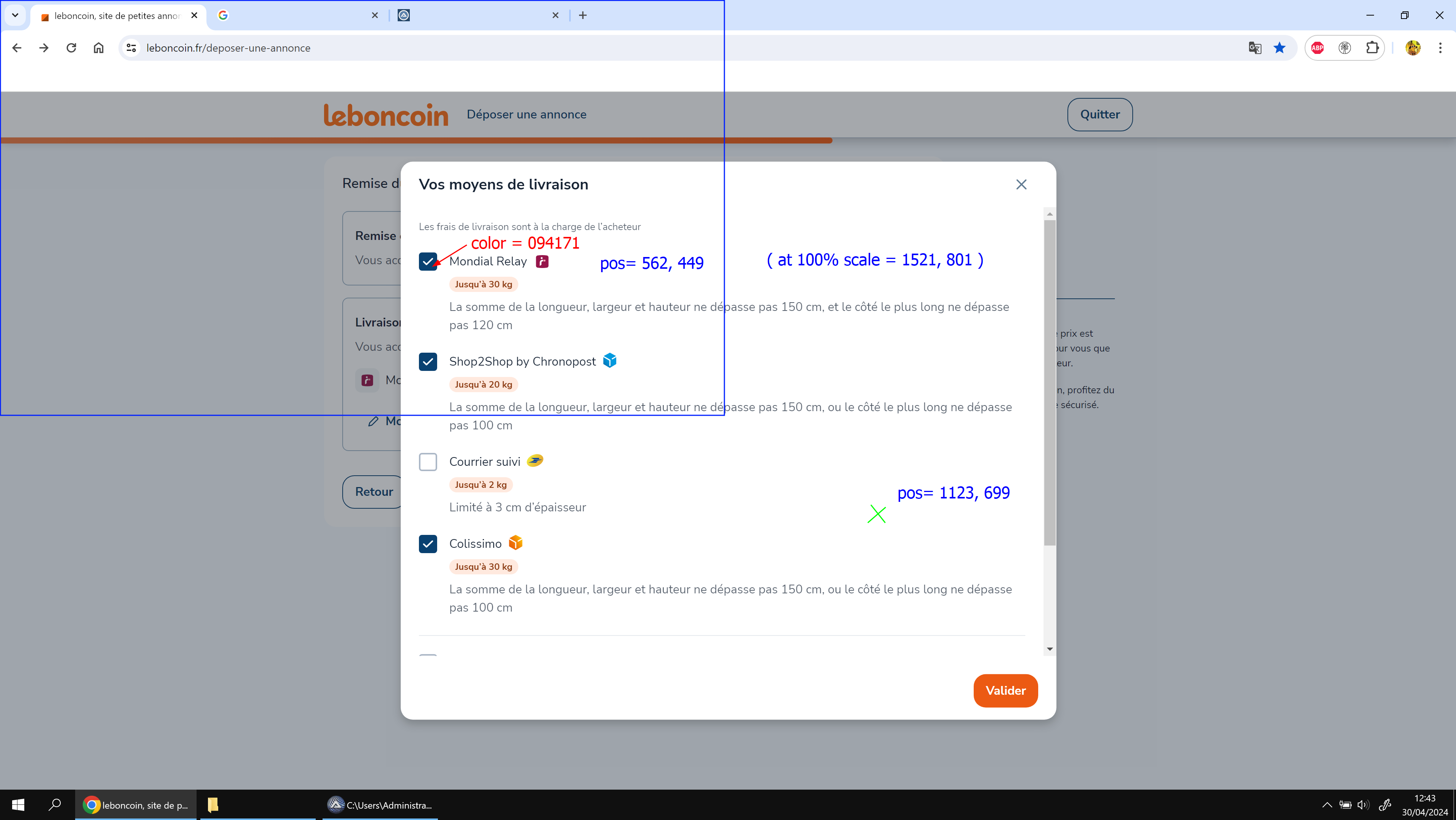Open a new browser tab

tap(583, 15)
